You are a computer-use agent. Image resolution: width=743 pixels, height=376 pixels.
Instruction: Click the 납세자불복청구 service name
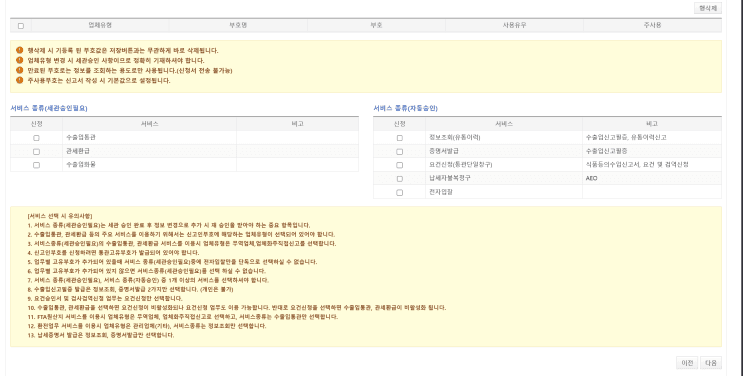pyautogui.click(x=449, y=178)
